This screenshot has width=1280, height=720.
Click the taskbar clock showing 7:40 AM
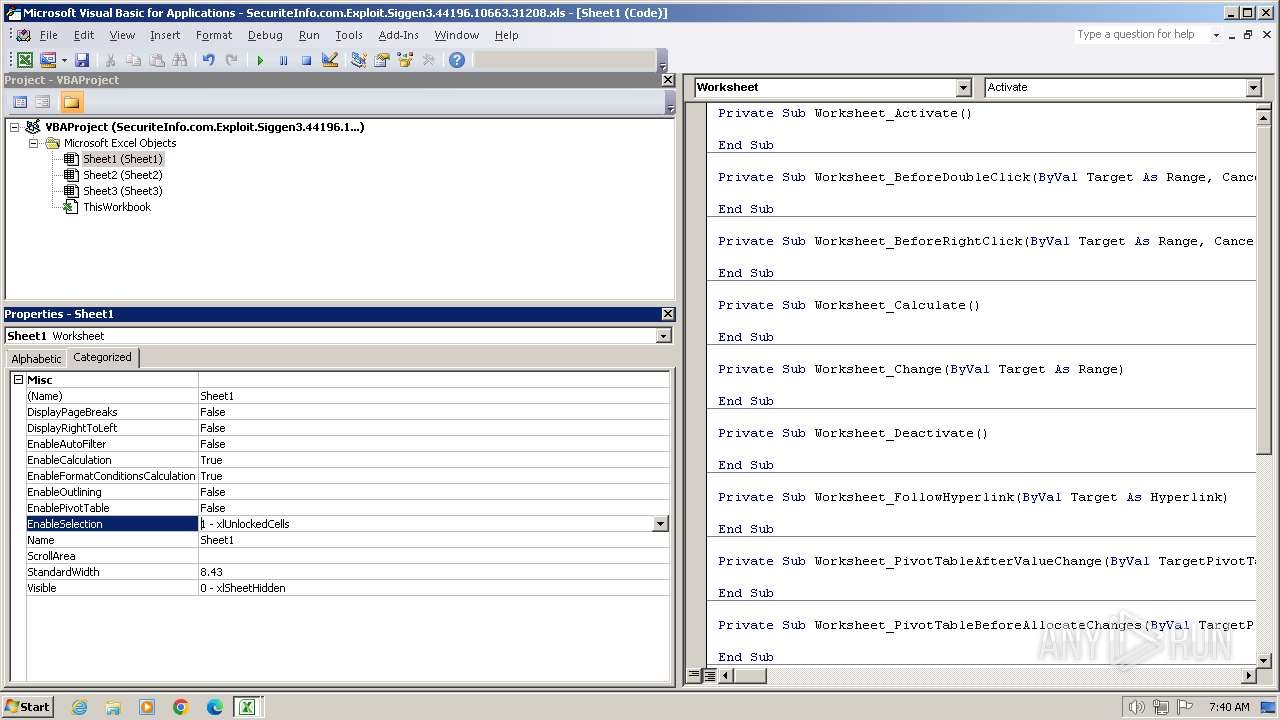(1229, 707)
